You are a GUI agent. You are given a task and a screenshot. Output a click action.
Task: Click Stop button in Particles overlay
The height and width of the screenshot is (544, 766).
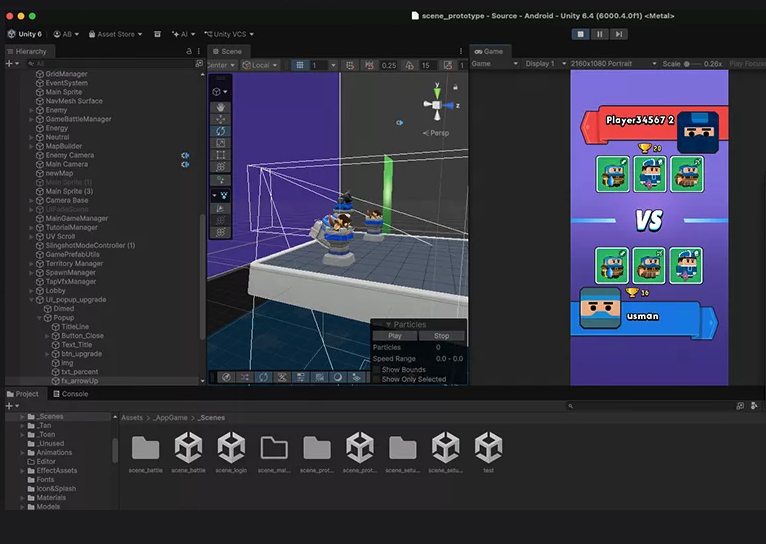tap(441, 336)
